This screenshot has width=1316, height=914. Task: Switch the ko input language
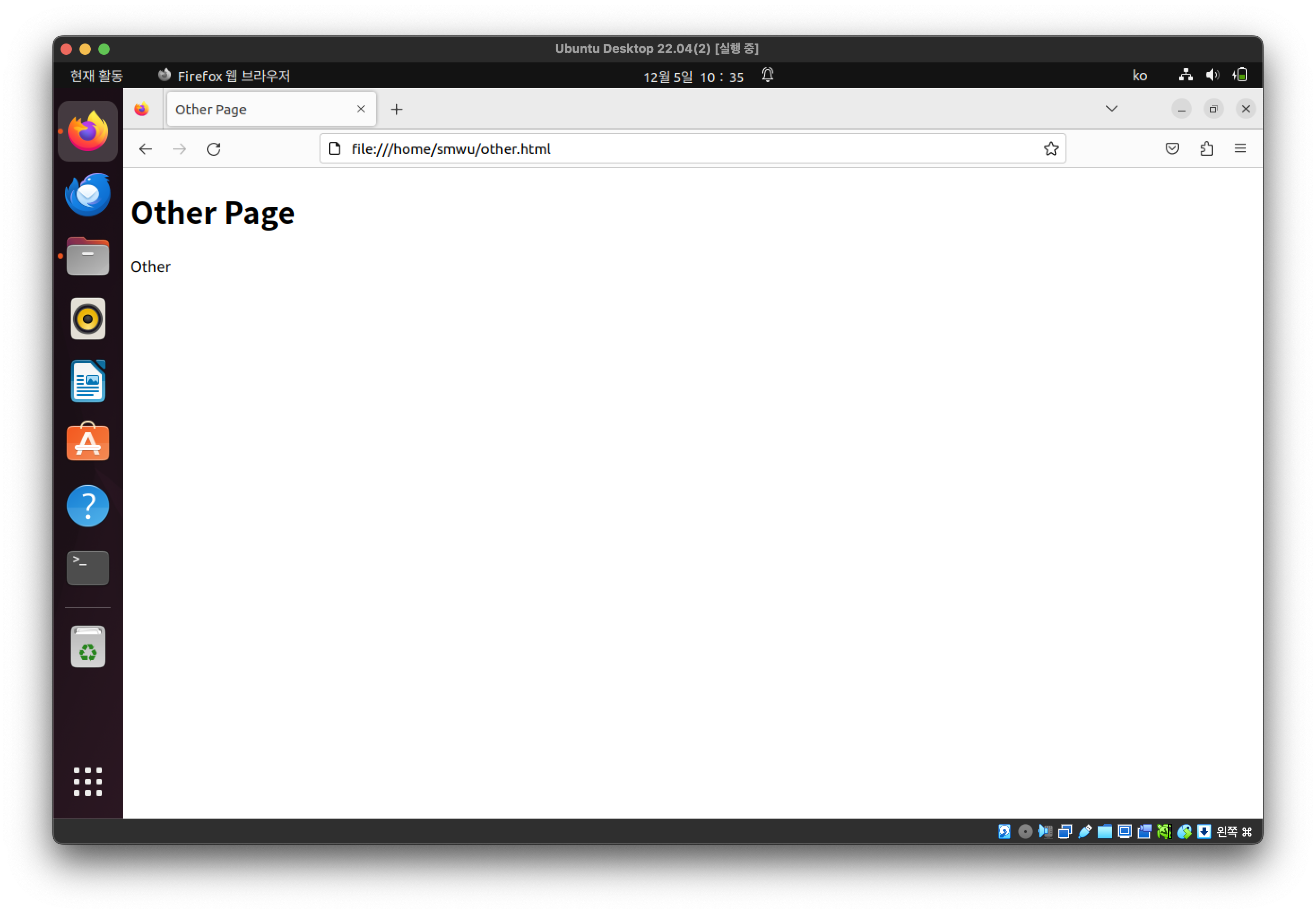1139,76
